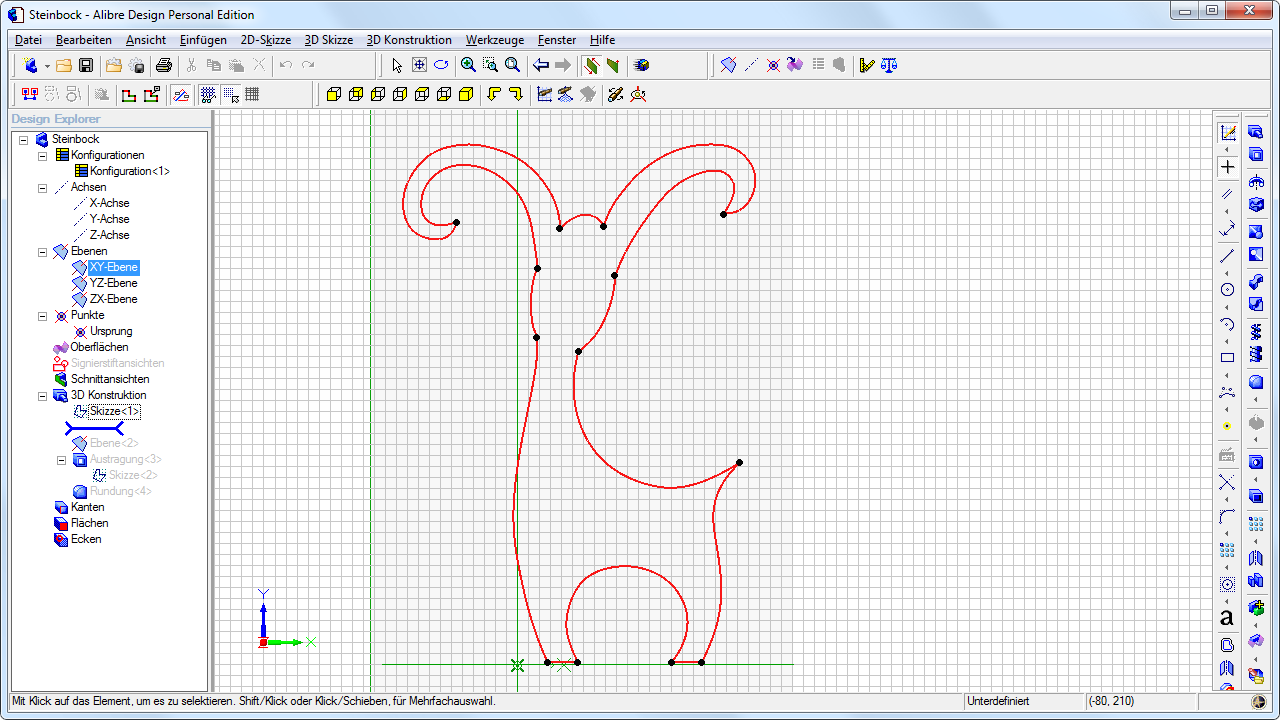
Task: Select the Schnittansichten item
Action: pos(110,379)
